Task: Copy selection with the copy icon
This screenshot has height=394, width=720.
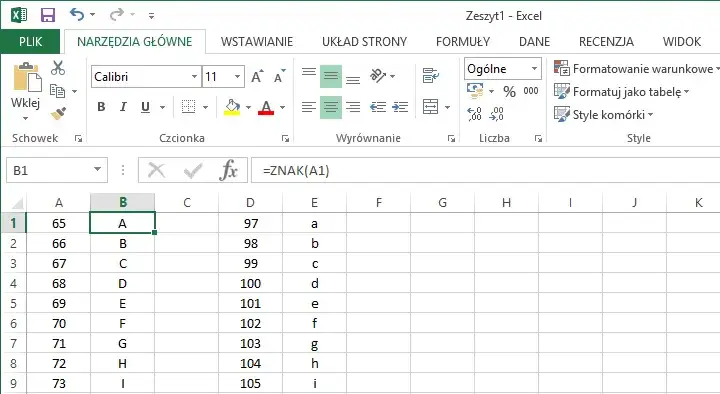Action: point(58,91)
